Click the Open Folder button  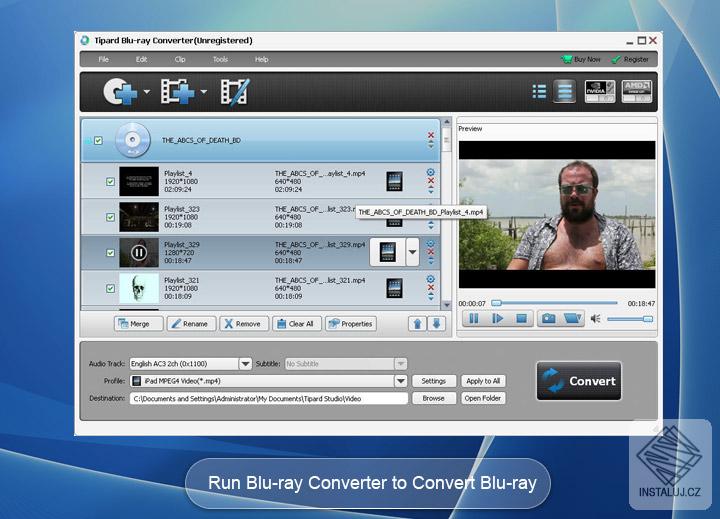[483, 398]
